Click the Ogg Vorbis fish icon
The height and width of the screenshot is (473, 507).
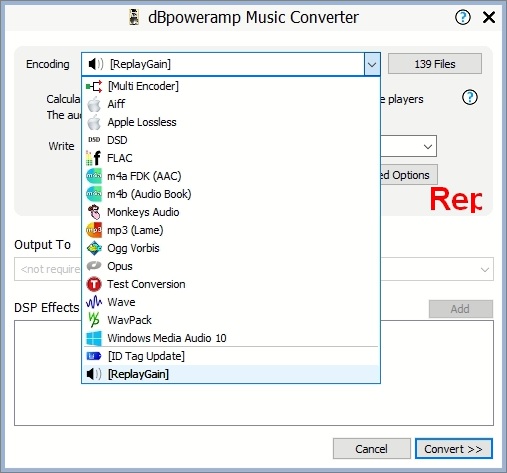94,248
